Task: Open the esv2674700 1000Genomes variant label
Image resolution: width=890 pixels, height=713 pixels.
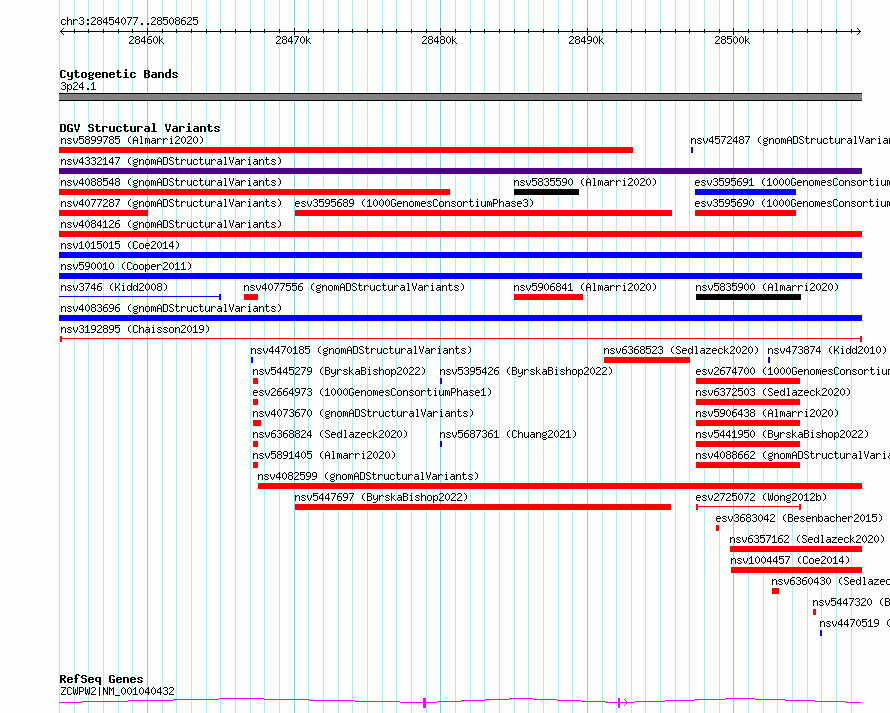Action: [792, 371]
